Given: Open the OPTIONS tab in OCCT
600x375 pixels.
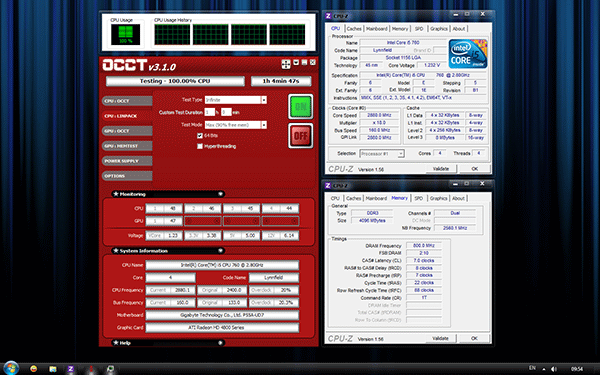Looking at the screenshot, I should click(127, 176).
